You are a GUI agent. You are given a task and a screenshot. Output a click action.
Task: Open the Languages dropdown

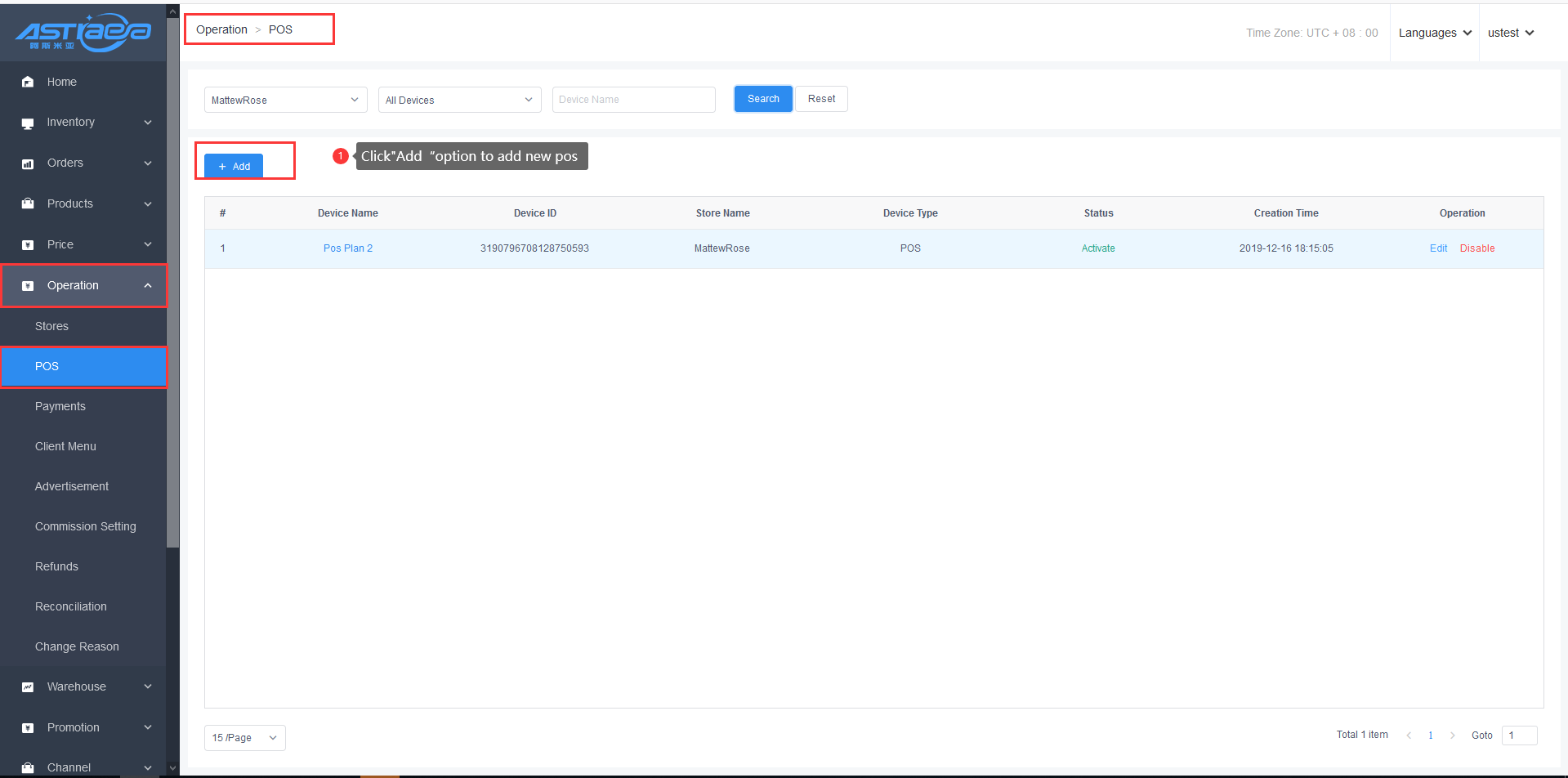click(x=1435, y=33)
